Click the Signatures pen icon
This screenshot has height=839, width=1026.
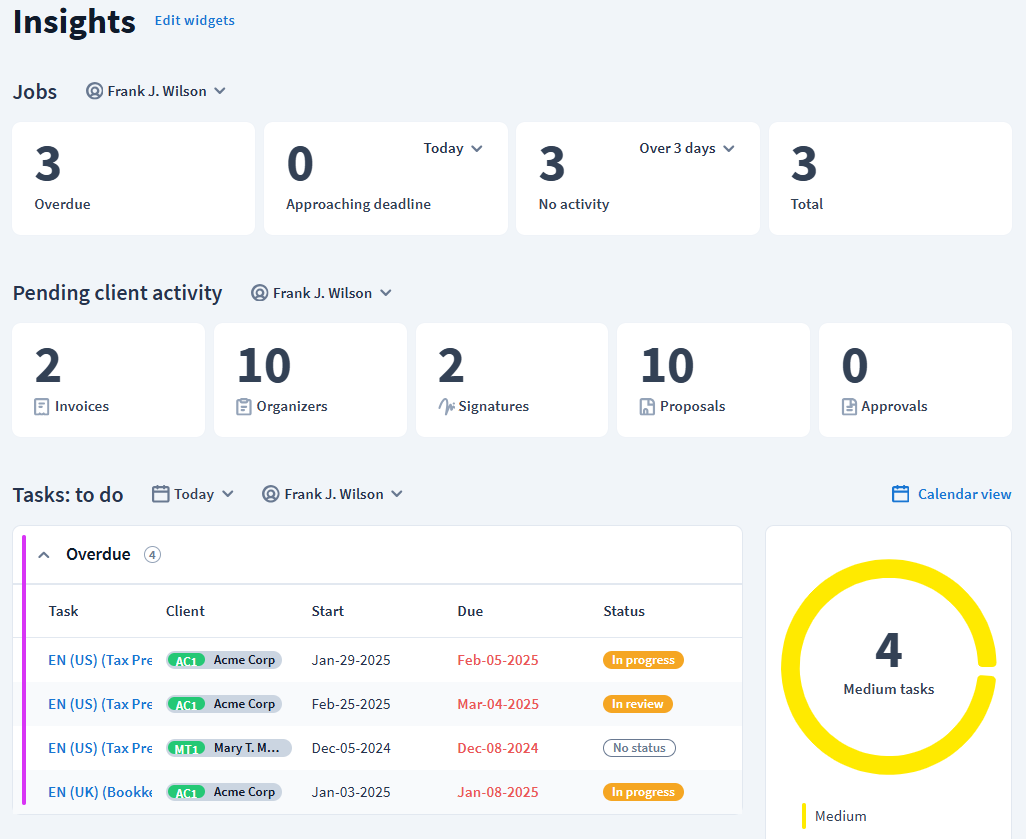tap(446, 407)
